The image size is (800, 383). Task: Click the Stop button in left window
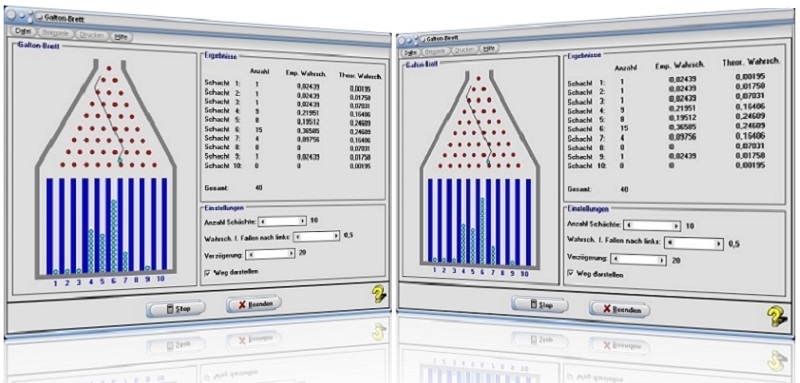pyautogui.click(x=176, y=309)
